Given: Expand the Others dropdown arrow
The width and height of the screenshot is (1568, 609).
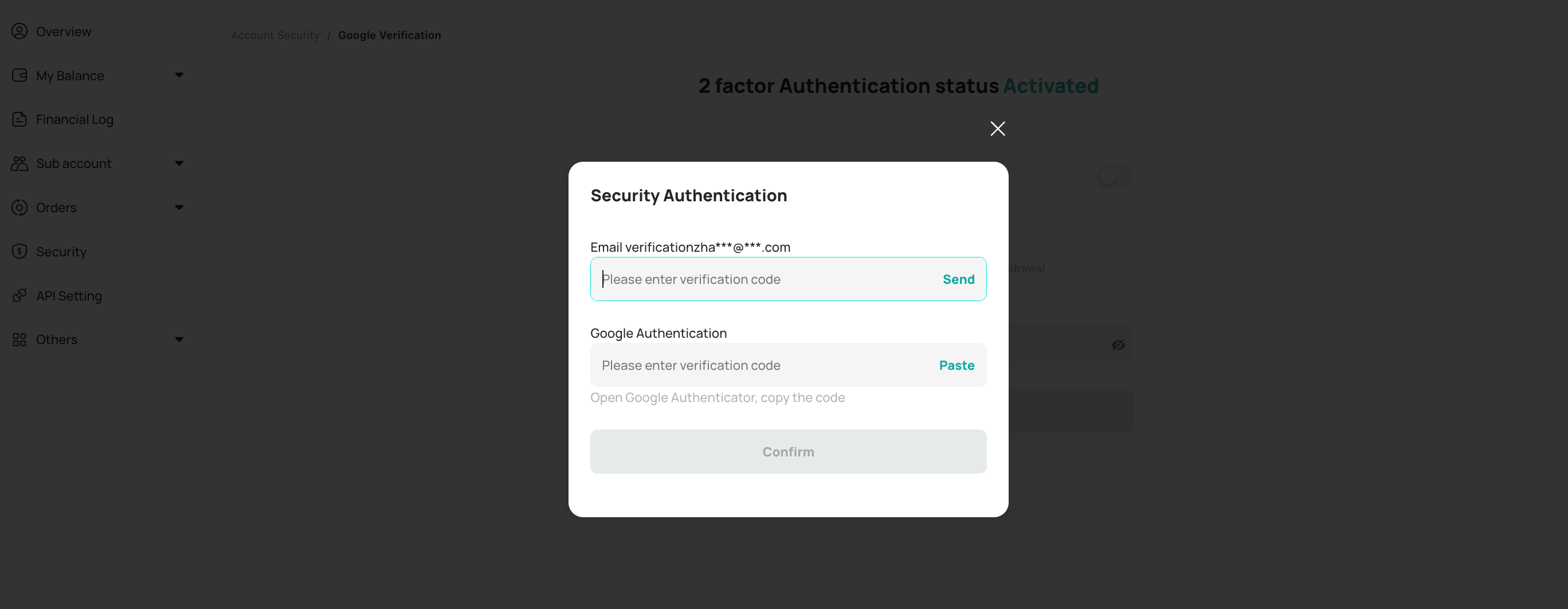Looking at the screenshot, I should pos(179,339).
